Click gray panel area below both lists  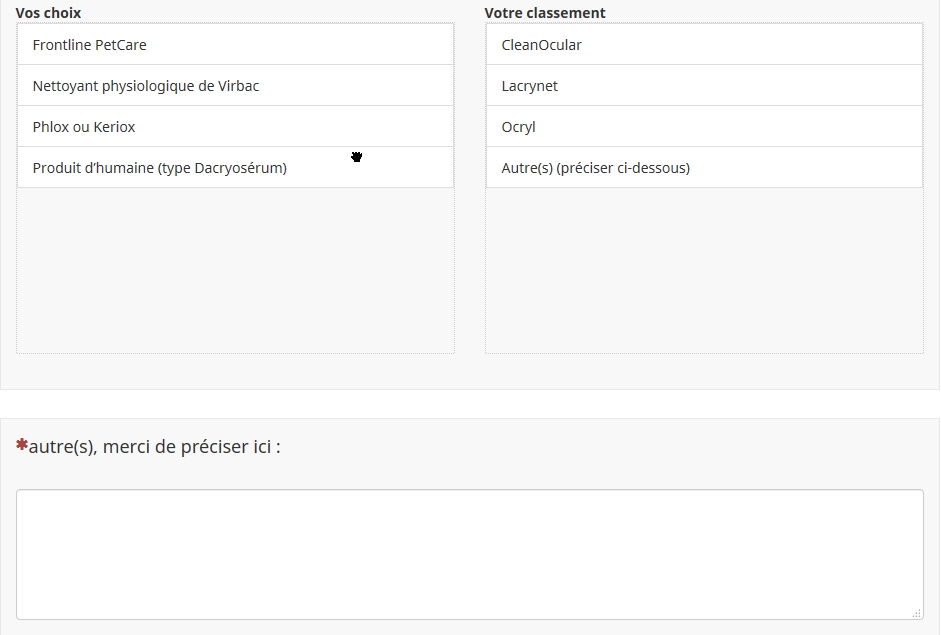[x=470, y=371]
